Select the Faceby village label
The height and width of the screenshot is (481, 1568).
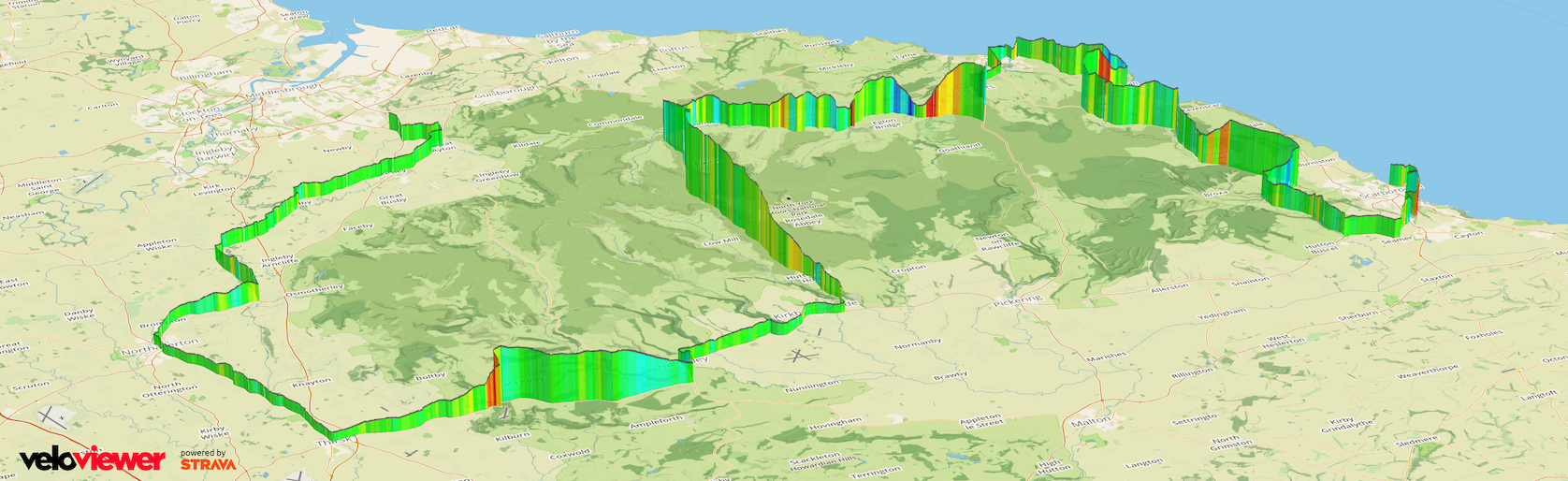point(357,227)
